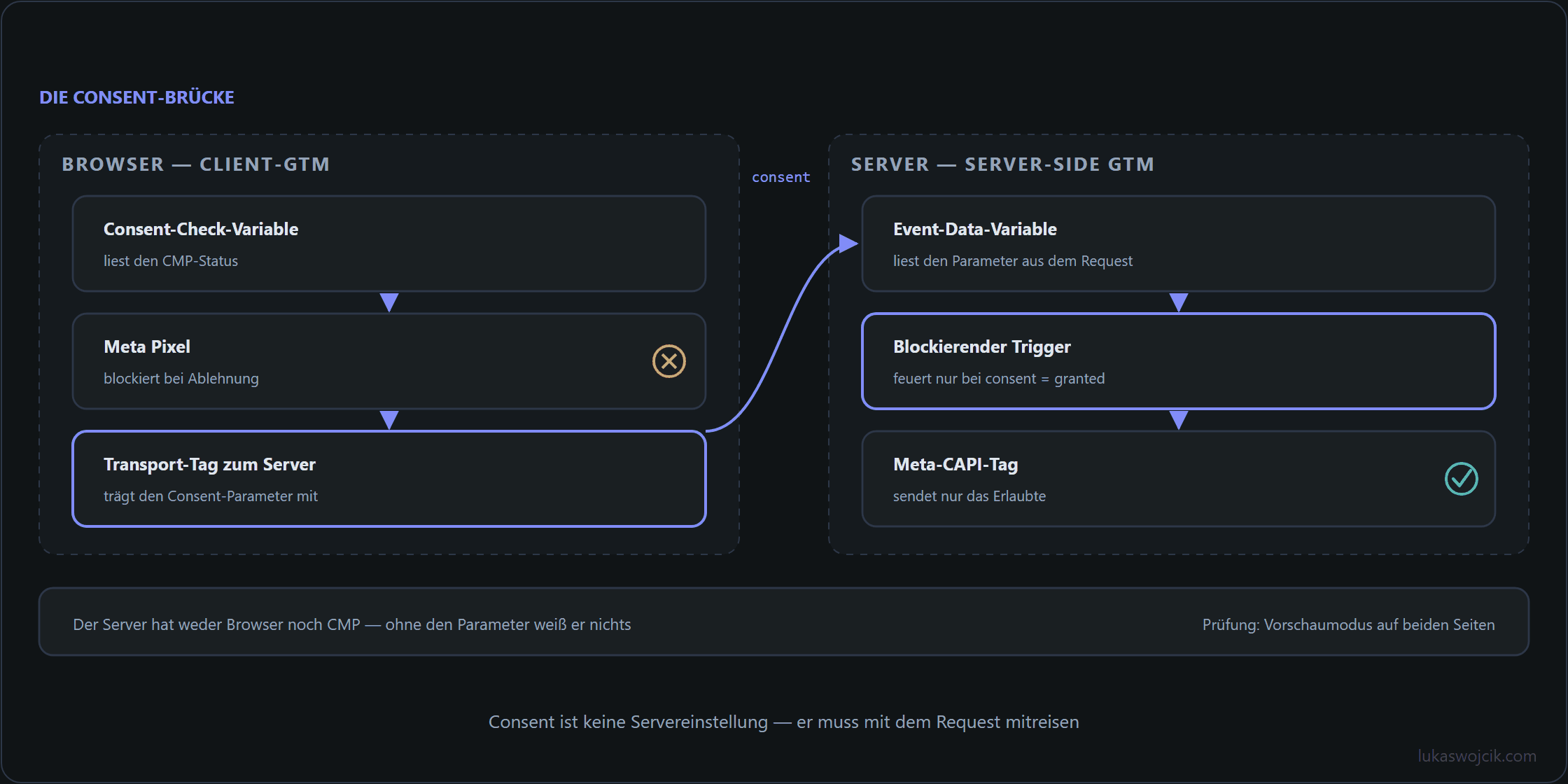Click the 'consent' label between panels
This screenshot has height=784, width=1568.
pyautogui.click(x=781, y=177)
